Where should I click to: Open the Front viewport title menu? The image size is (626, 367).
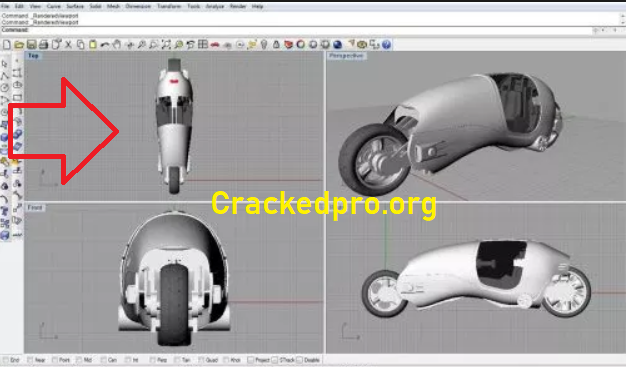point(35,208)
